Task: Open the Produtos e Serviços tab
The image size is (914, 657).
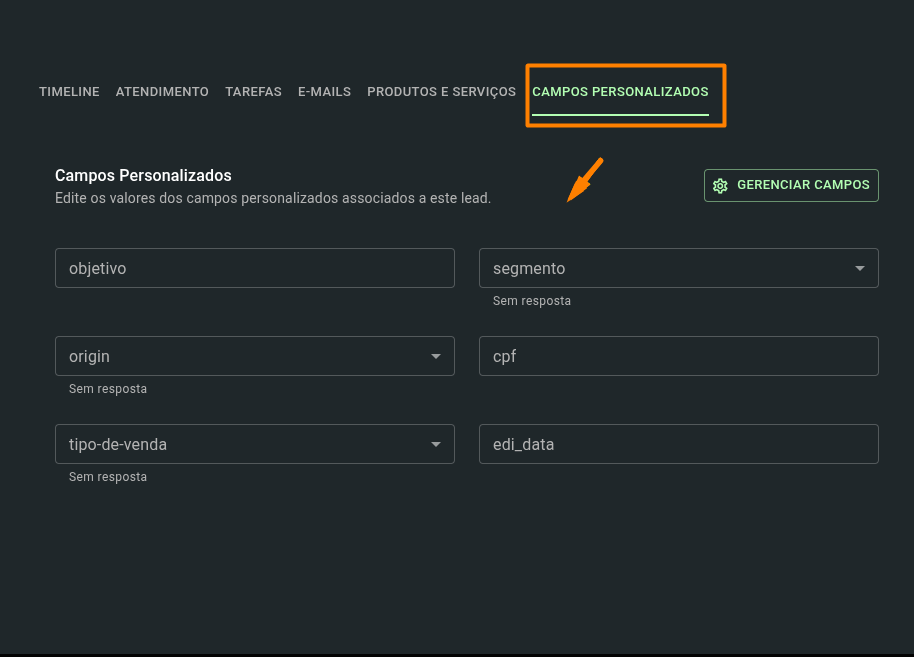Action: (441, 92)
